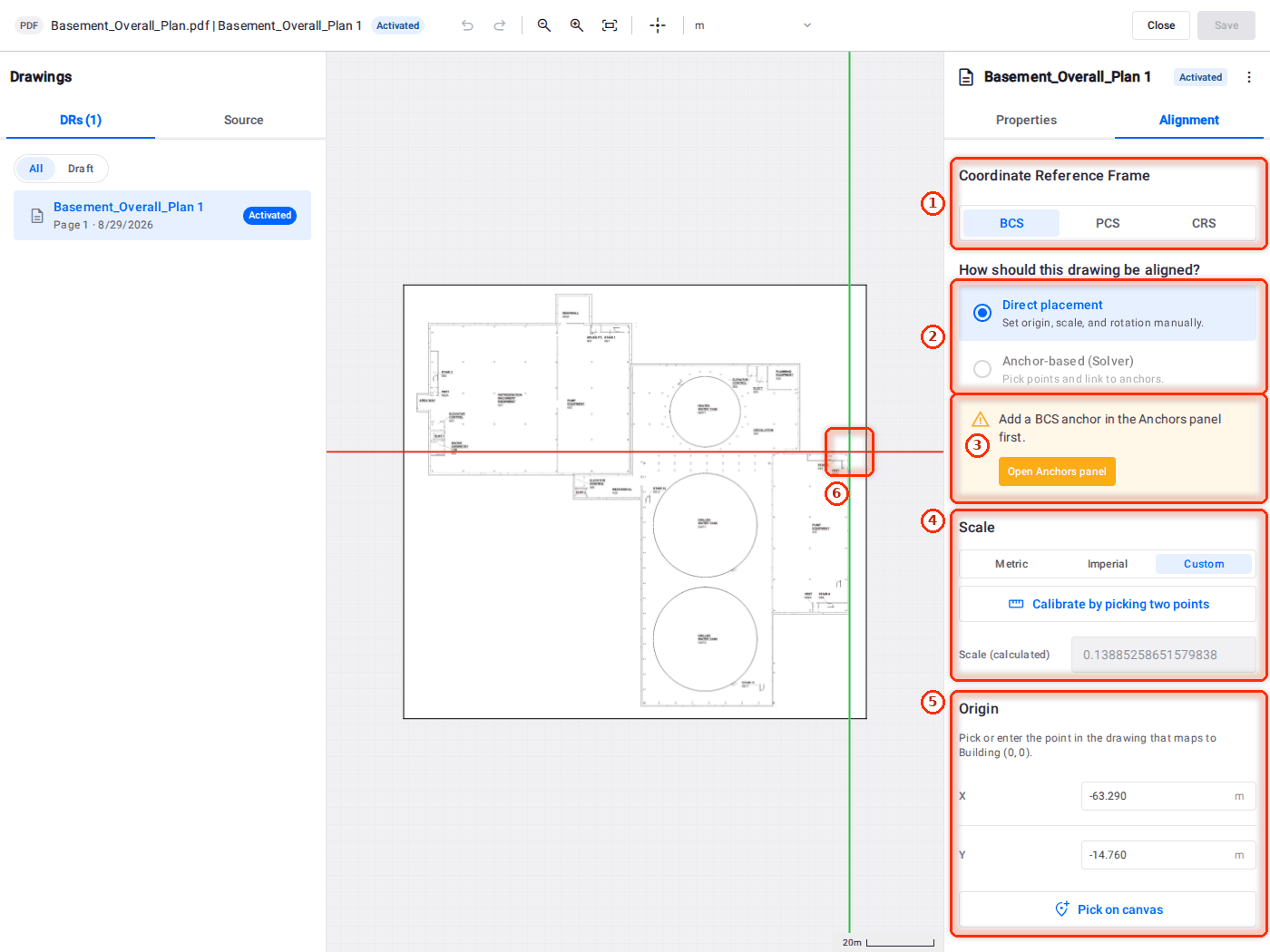The image size is (1270, 952).
Task: Click Open Anchors panel button
Action: coord(1057,471)
